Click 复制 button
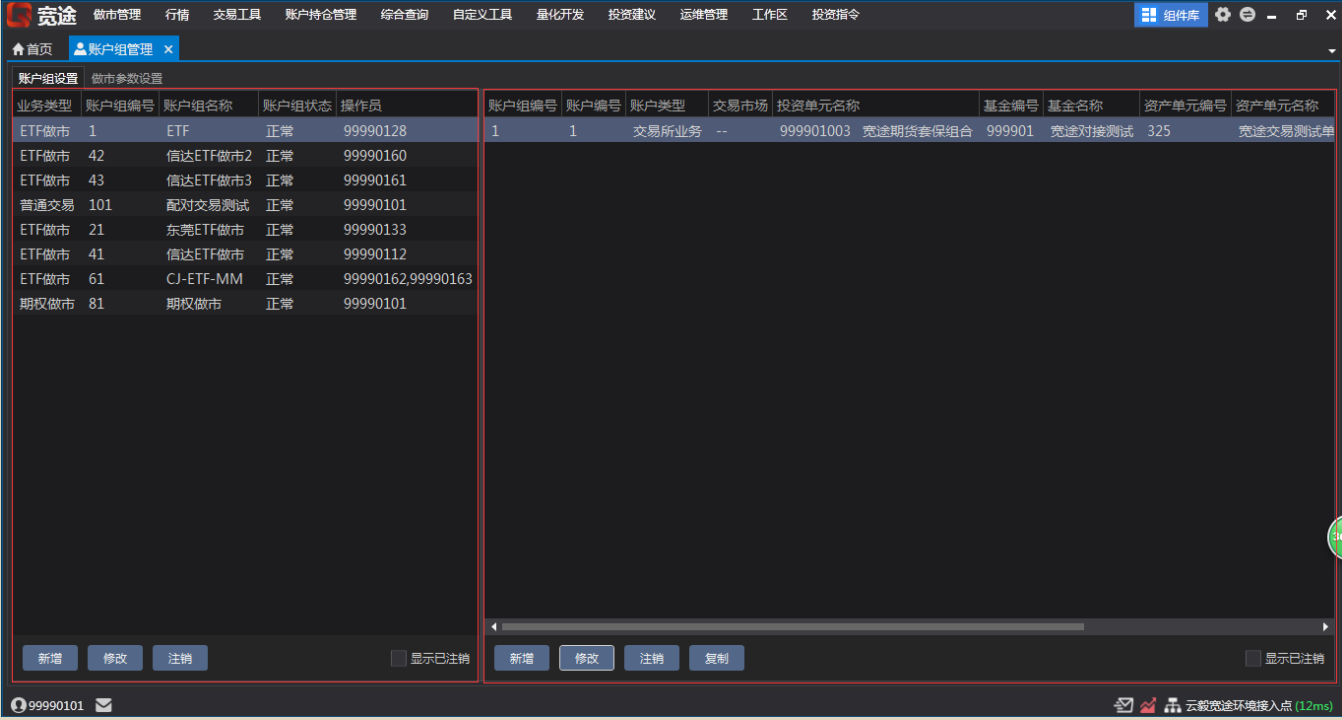 click(717, 658)
